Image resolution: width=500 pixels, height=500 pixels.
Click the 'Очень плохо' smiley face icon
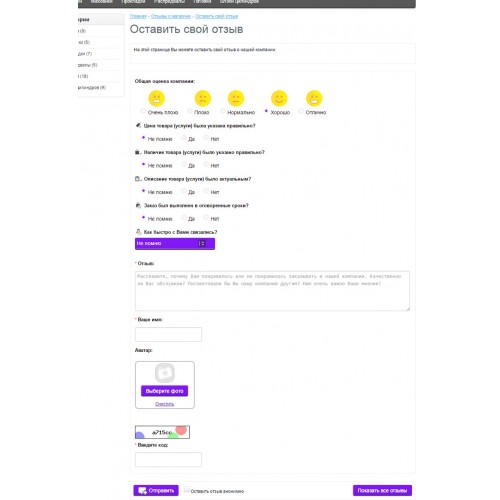(x=156, y=98)
